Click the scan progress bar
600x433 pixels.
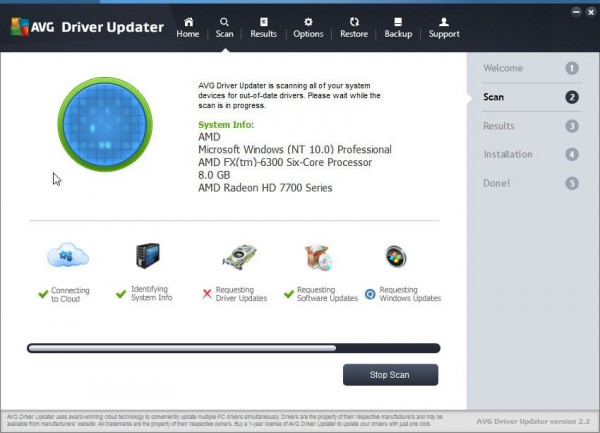pyautogui.click(x=233, y=348)
